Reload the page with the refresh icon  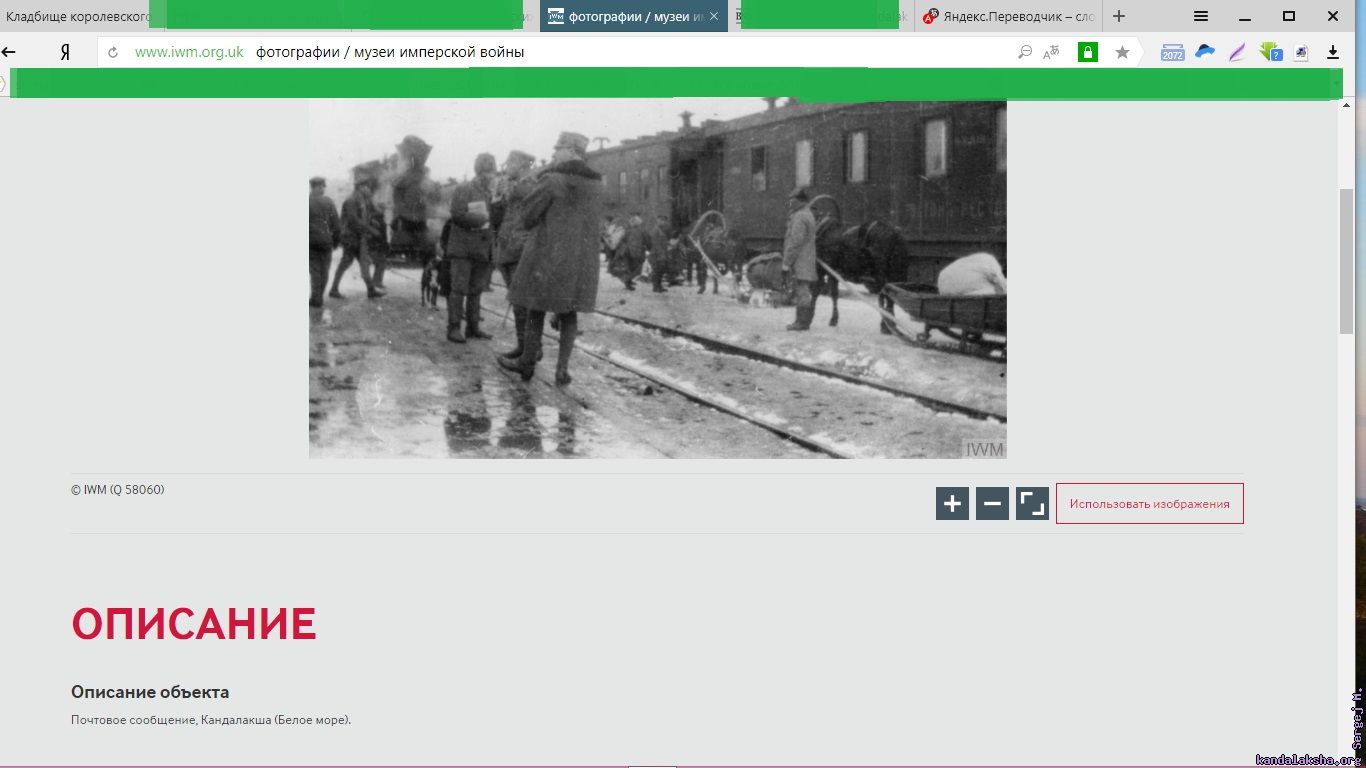113,52
